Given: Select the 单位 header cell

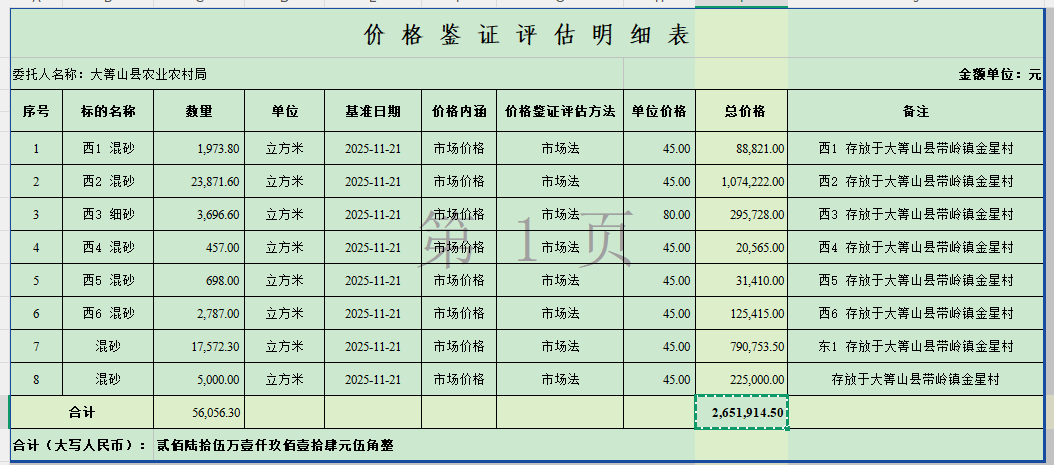Looking at the screenshot, I should click(285, 112).
